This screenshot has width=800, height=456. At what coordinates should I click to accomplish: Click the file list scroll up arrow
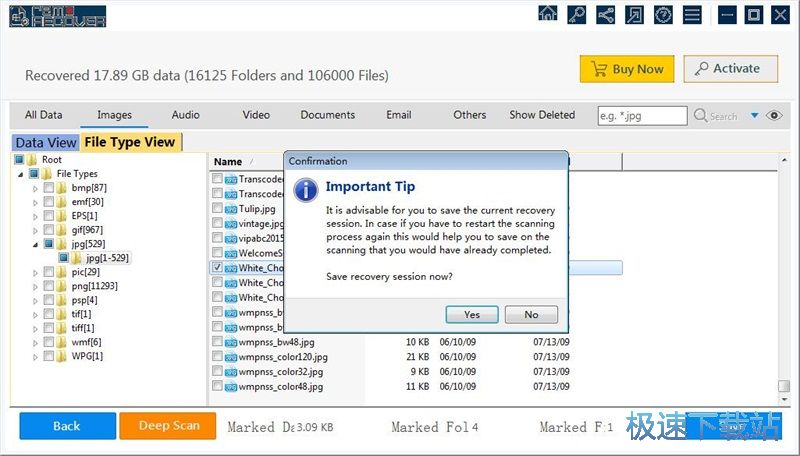point(784,160)
